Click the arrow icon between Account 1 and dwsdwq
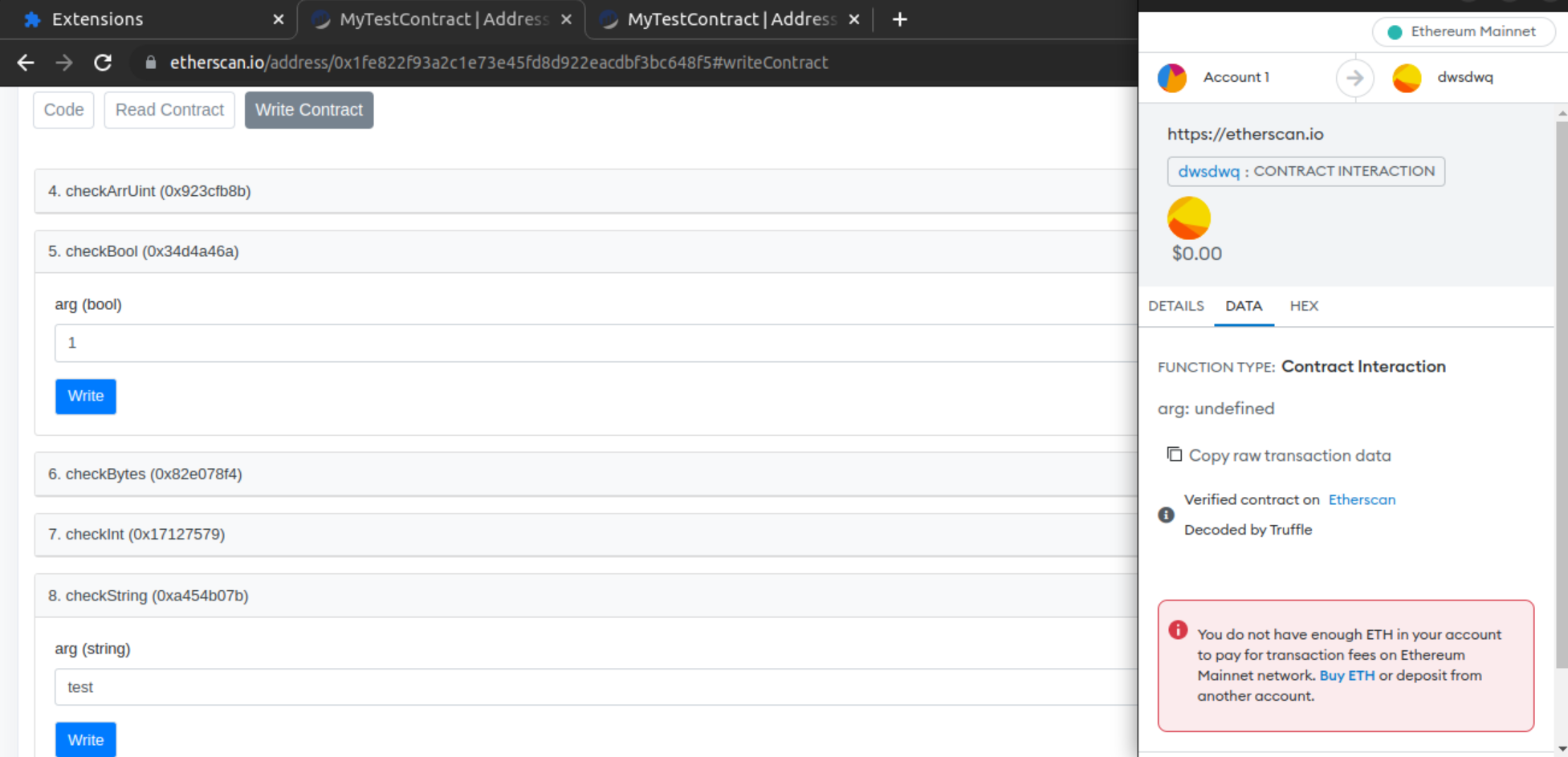The height and width of the screenshot is (757, 1568). point(1355,77)
